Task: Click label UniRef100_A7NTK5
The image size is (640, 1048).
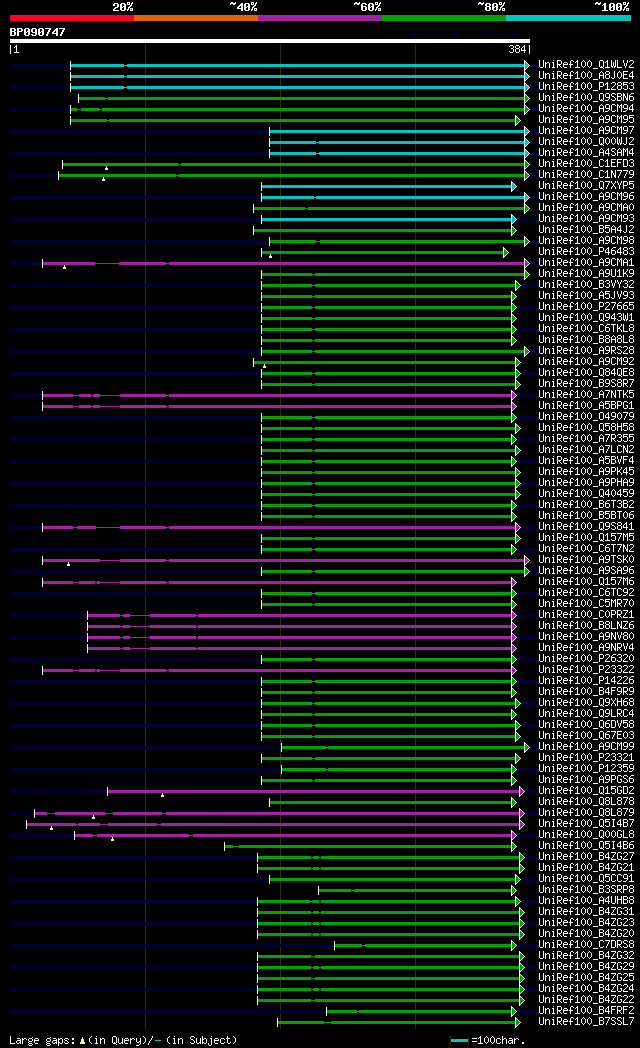Action: [x=586, y=395]
